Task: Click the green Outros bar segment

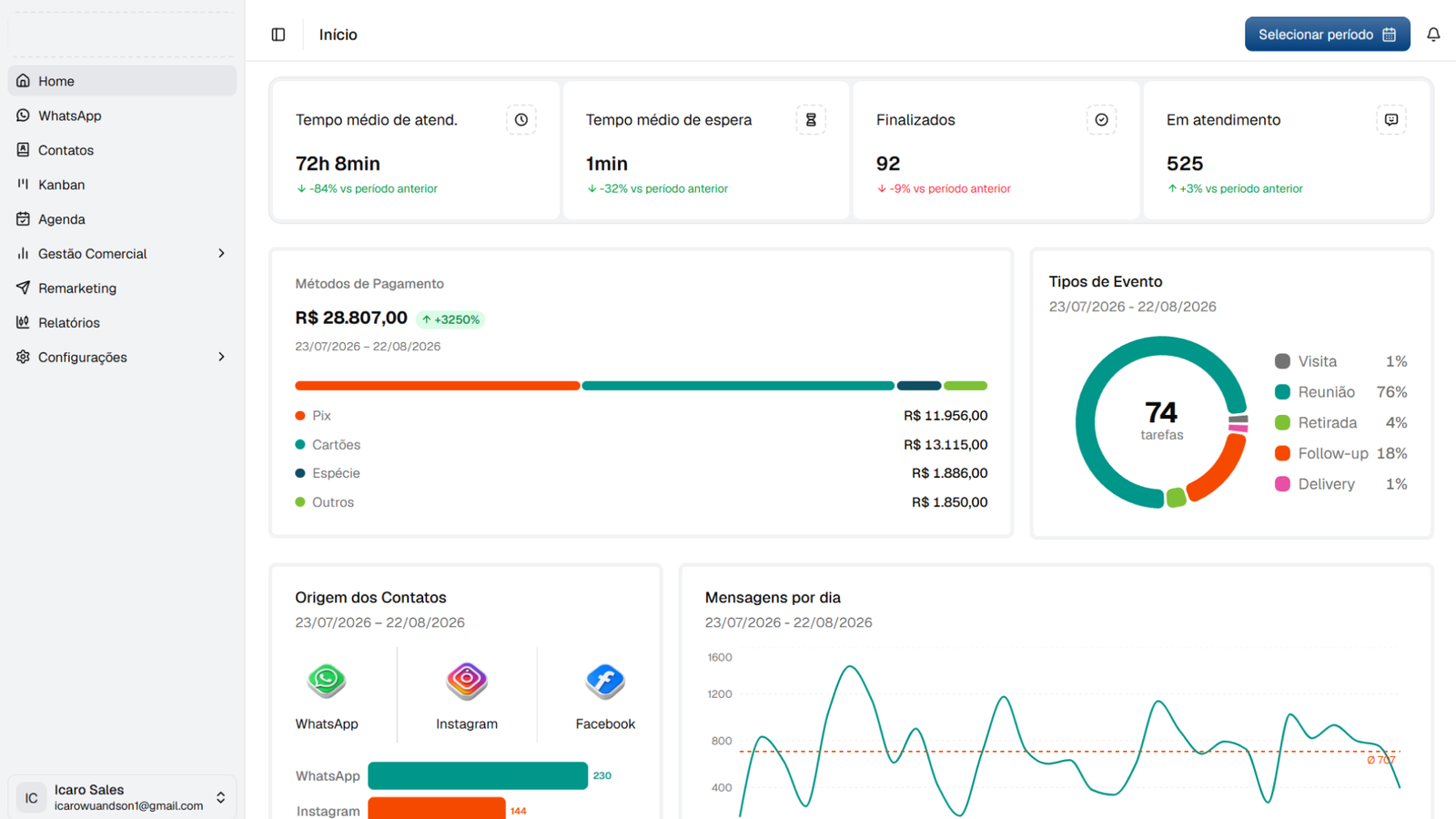Action: point(966,386)
